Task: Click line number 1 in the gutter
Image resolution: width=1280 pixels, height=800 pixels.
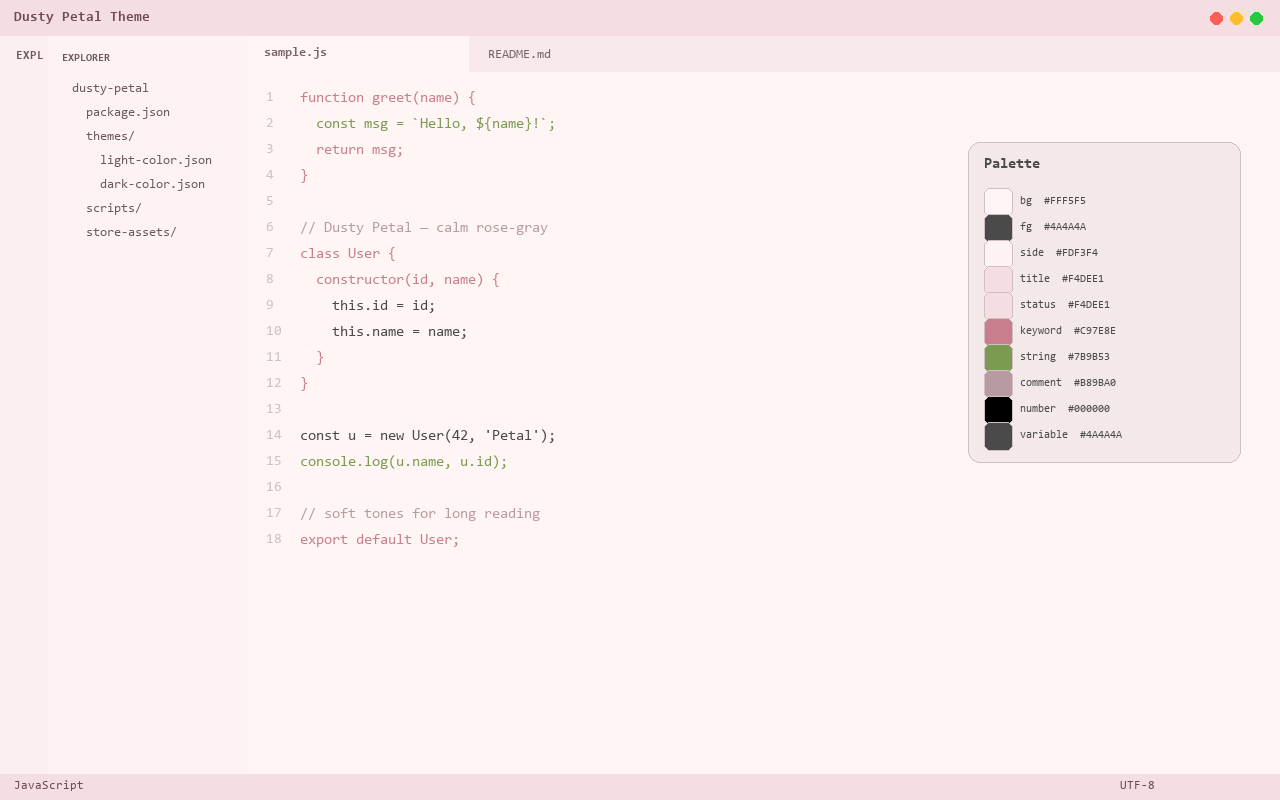Action: pyautogui.click(x=269, y=97)
